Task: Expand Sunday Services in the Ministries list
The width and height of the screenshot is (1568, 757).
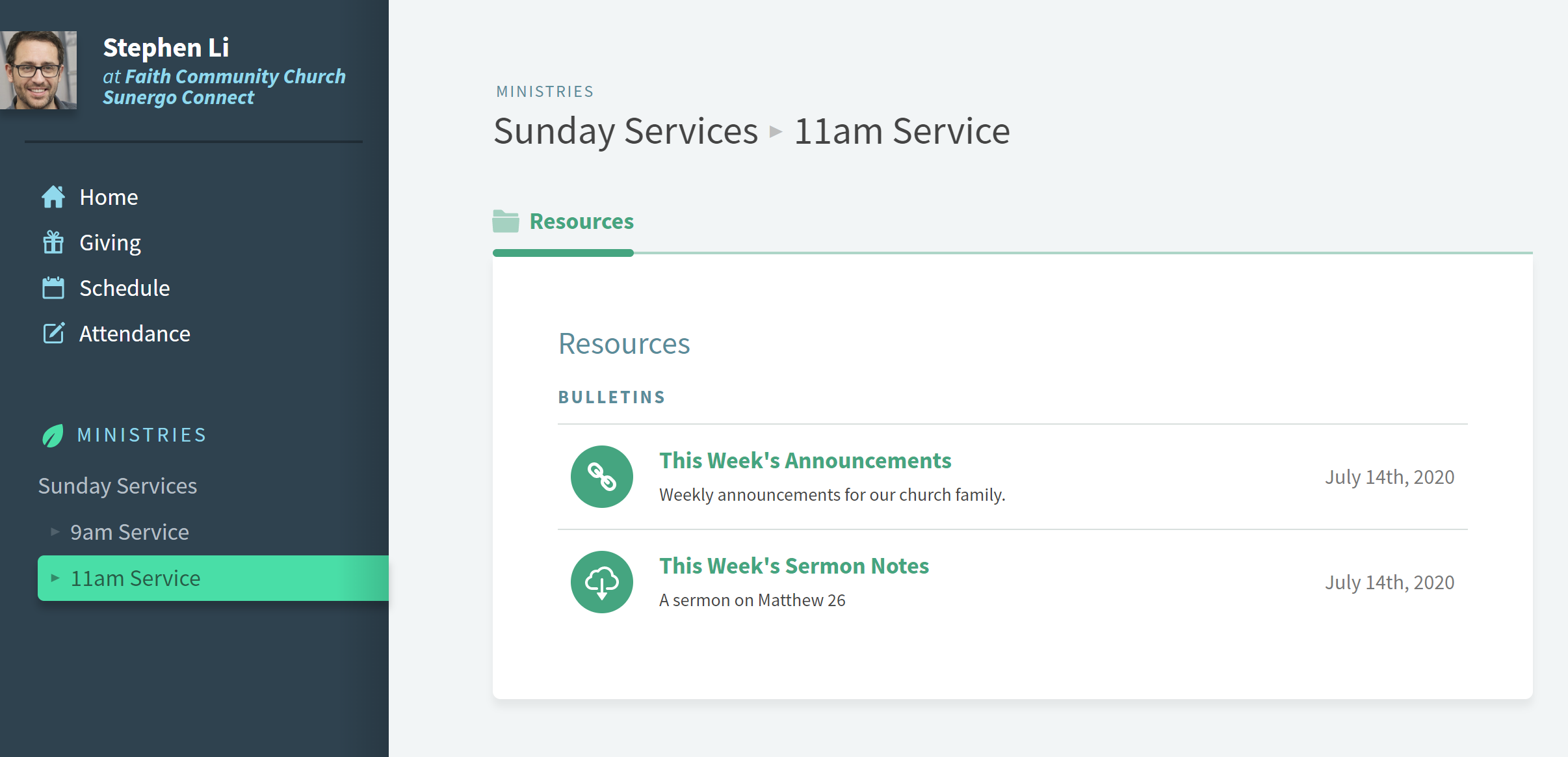Action: coord(118,485)
